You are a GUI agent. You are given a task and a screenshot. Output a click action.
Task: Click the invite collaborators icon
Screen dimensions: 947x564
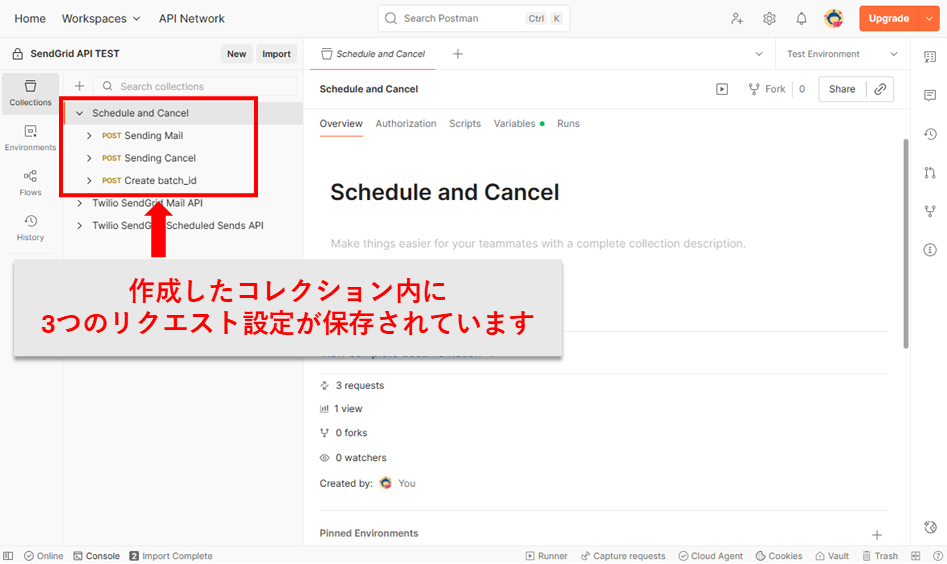pos(737,19)
